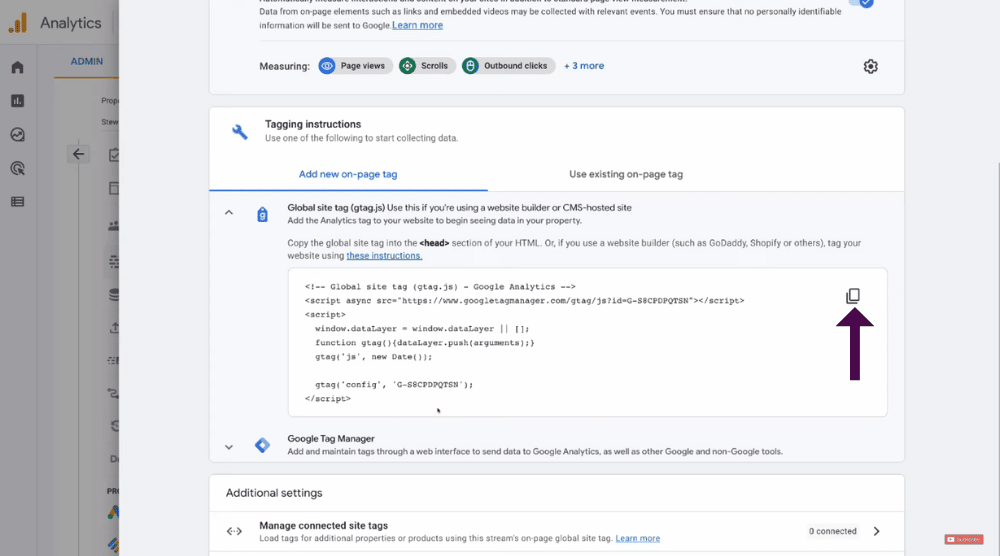This screenshot has width=1000, height=556.
Task: Click the Manage connected site tags row
Action: coord(557,531)
